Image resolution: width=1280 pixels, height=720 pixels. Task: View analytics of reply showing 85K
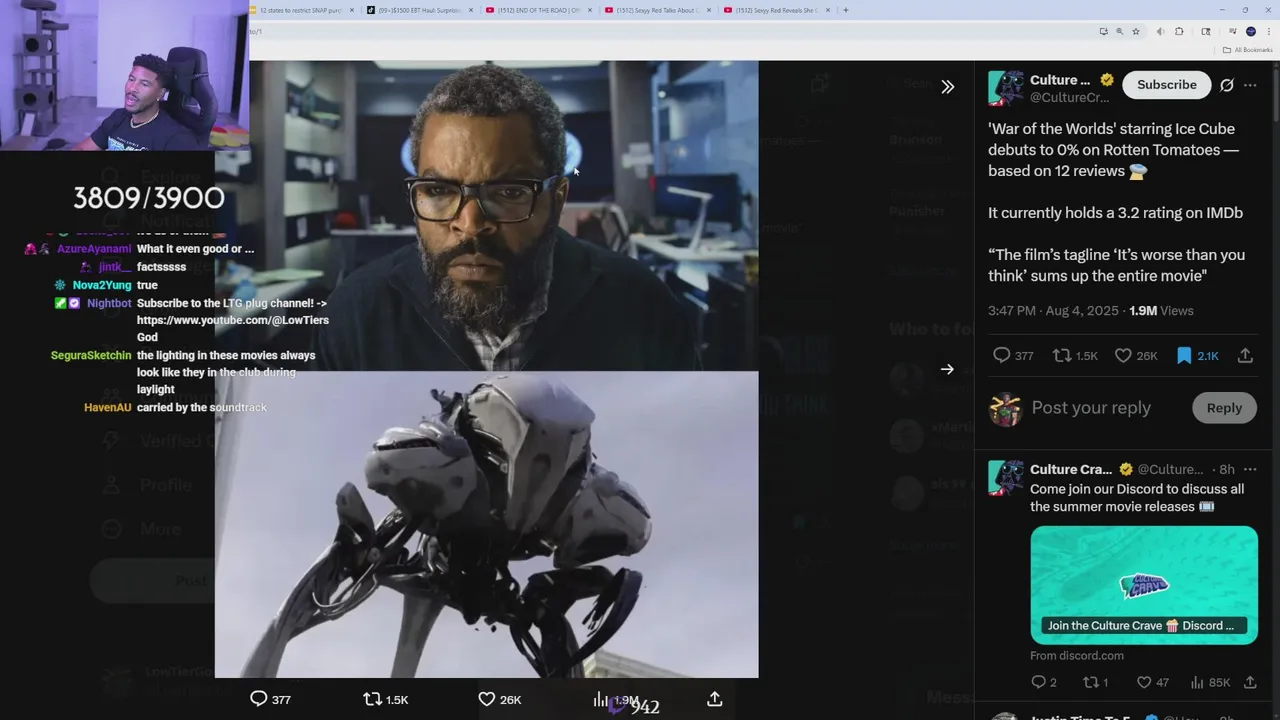tap(1210, 682)
